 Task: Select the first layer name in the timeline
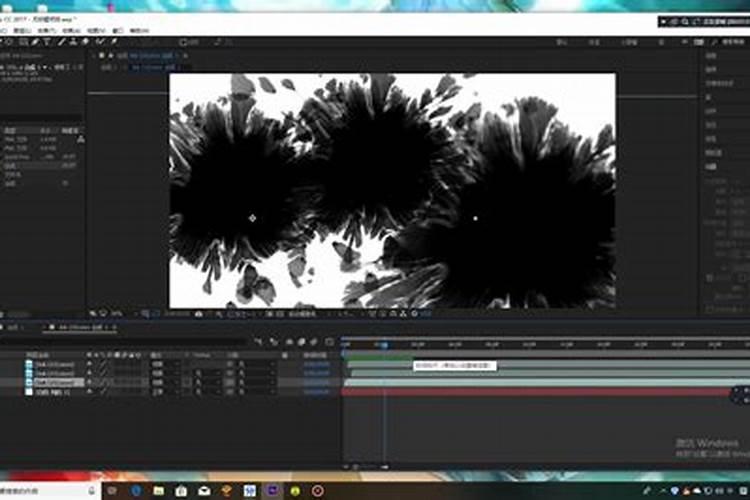pyautogui.click(x=55, y=364)
